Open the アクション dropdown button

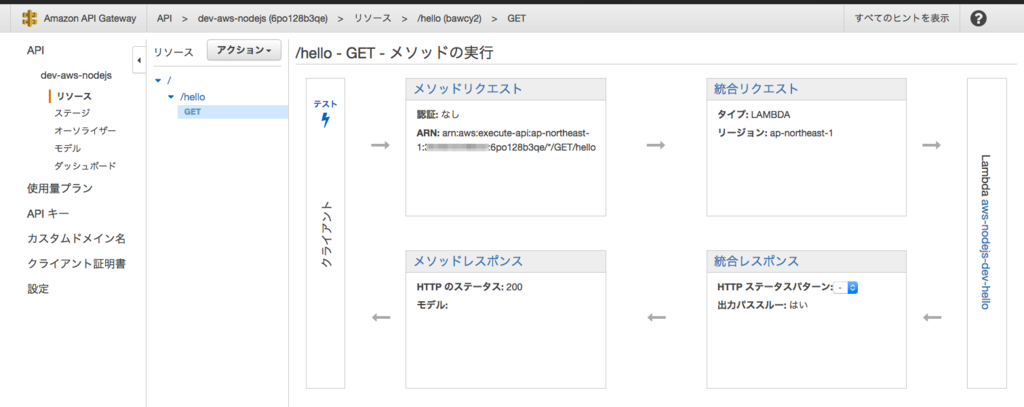click(244, 50)
